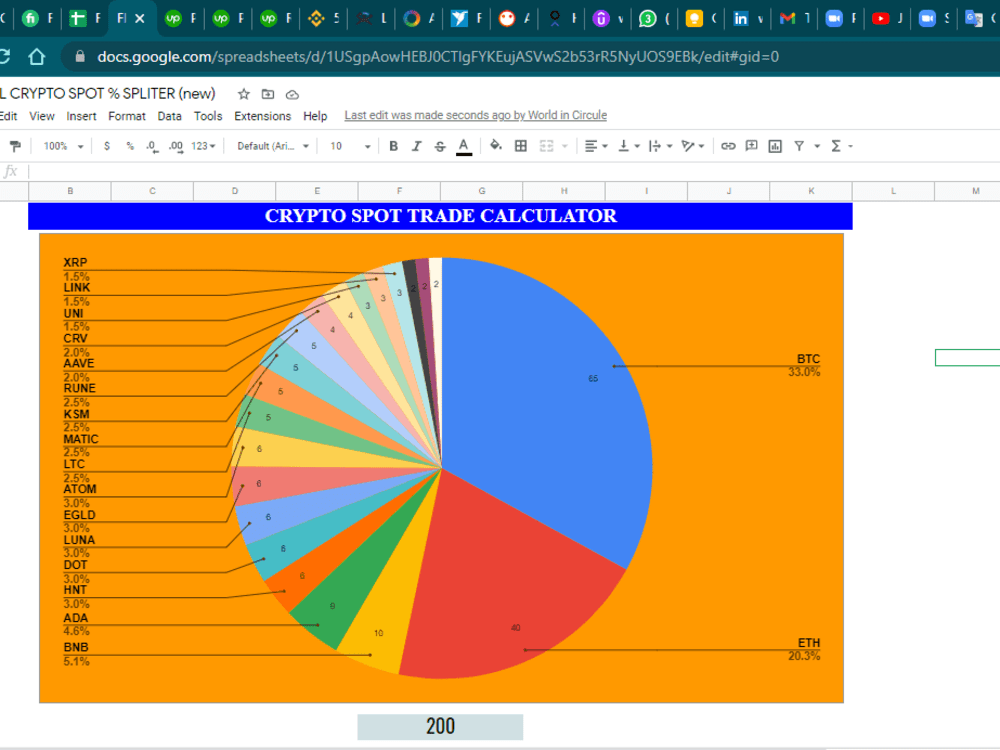Open the Borders tool

(x=520, y=145)
